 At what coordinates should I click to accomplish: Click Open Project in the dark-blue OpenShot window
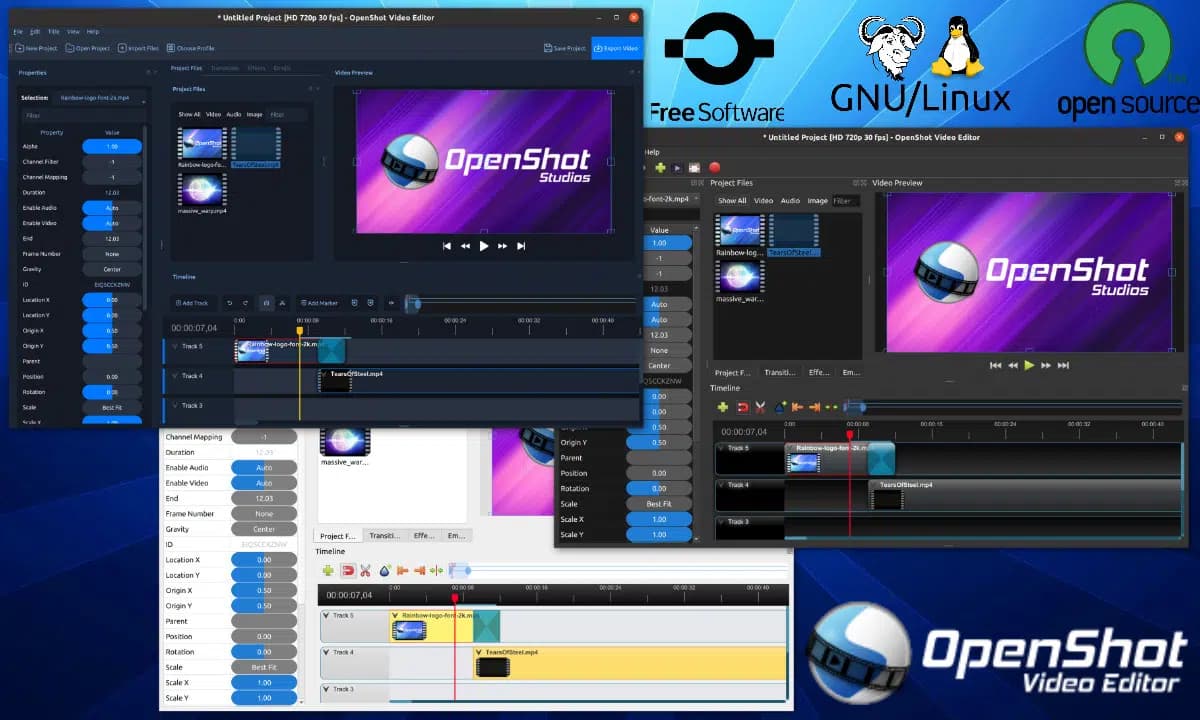(87, 48)
